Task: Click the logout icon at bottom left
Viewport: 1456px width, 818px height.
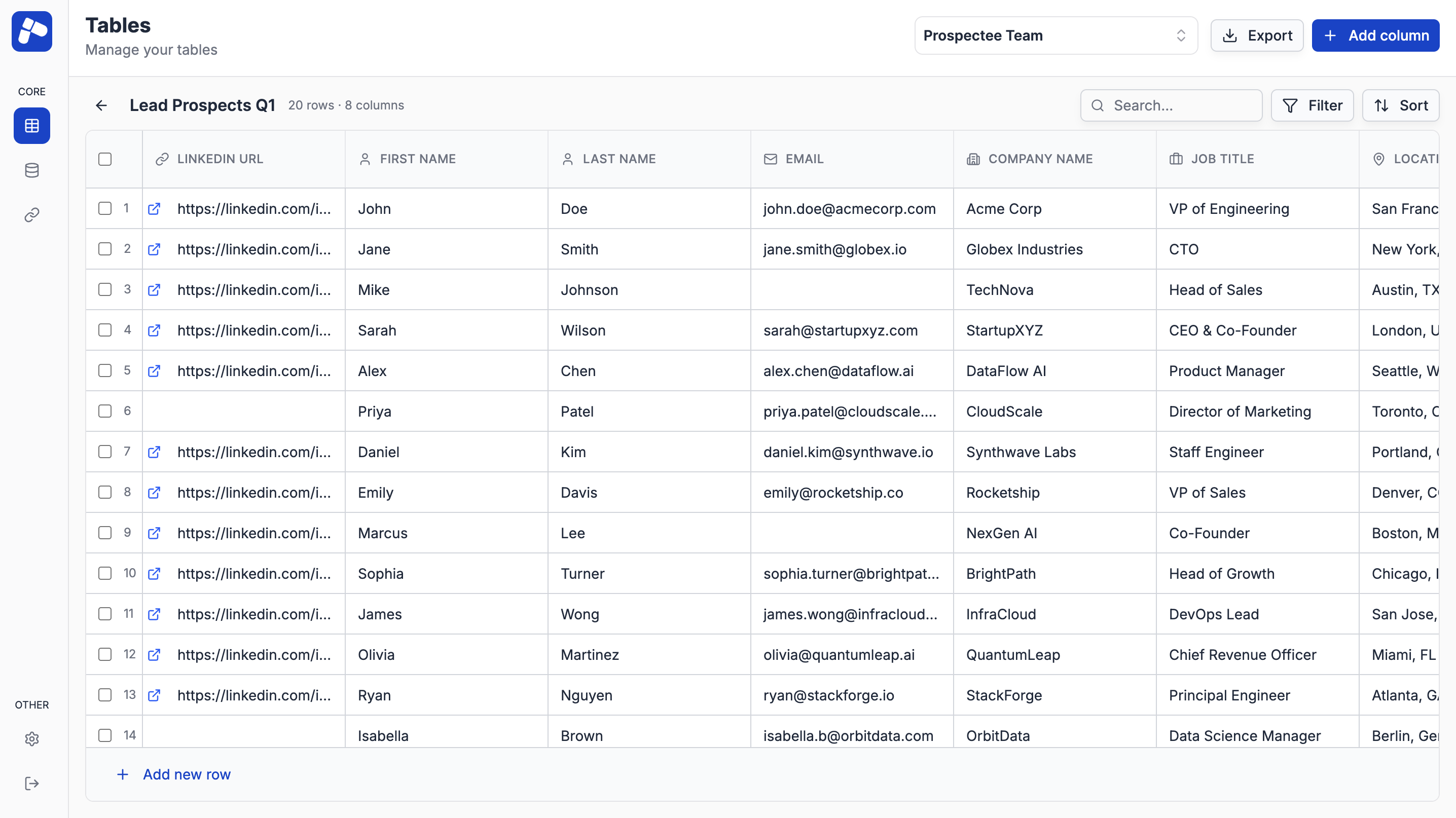Action: pyautogui.click(x=31, y=783)
